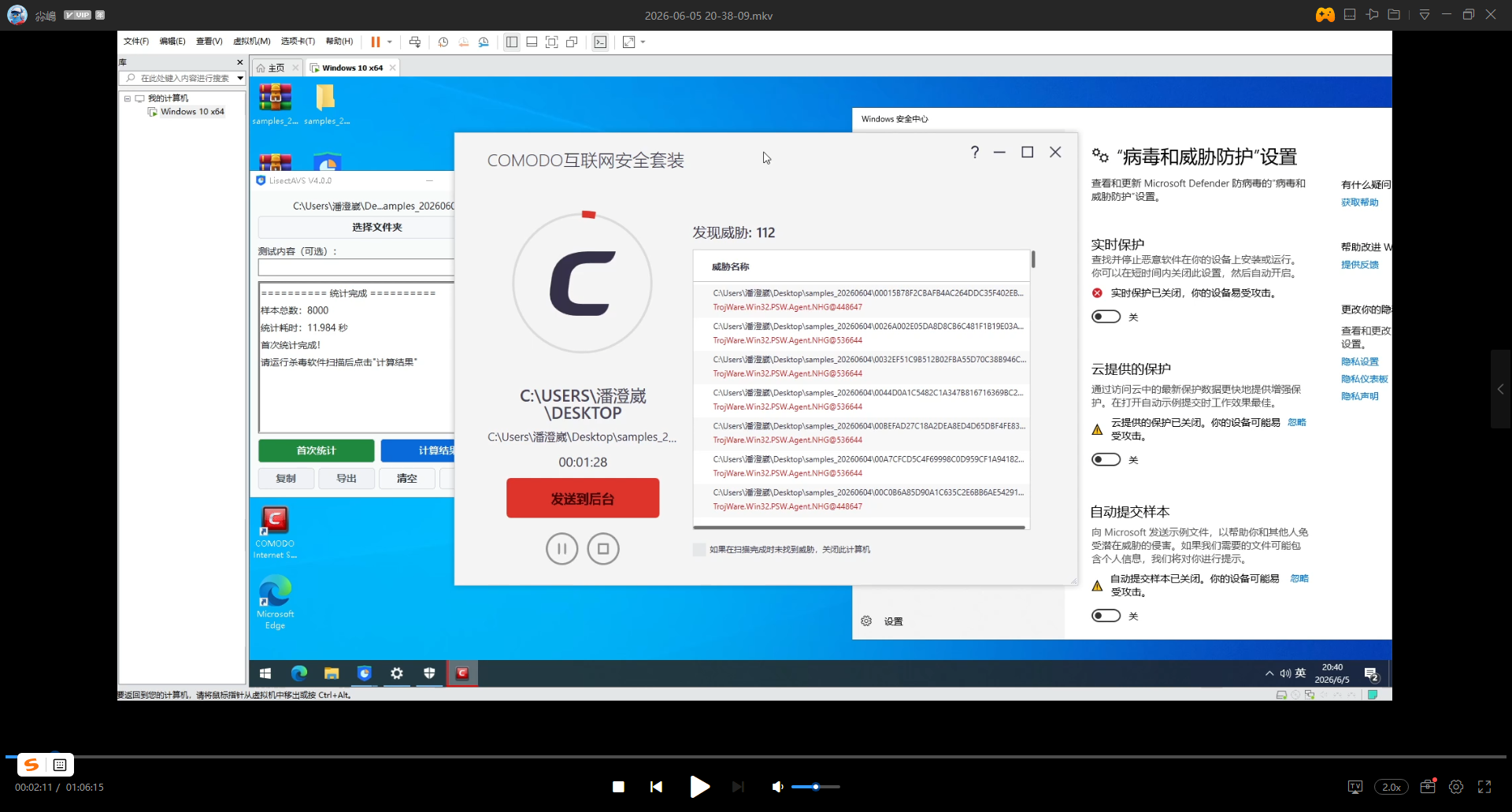Click the COMODO threat list vertical scrollbar

click(1033, 259)
